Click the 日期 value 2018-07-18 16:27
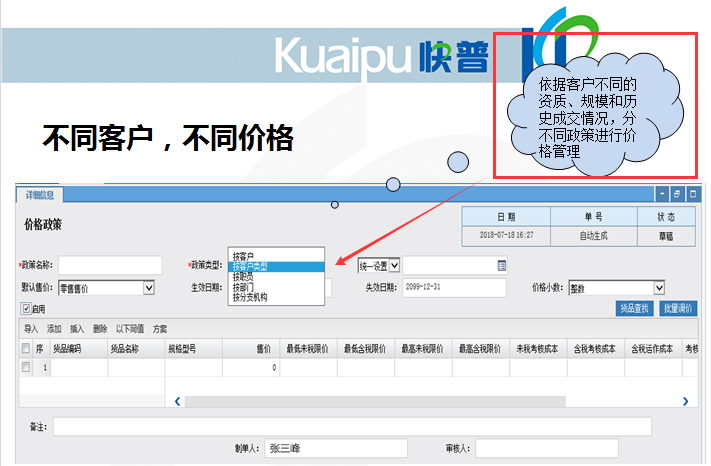 coord(506,236)
